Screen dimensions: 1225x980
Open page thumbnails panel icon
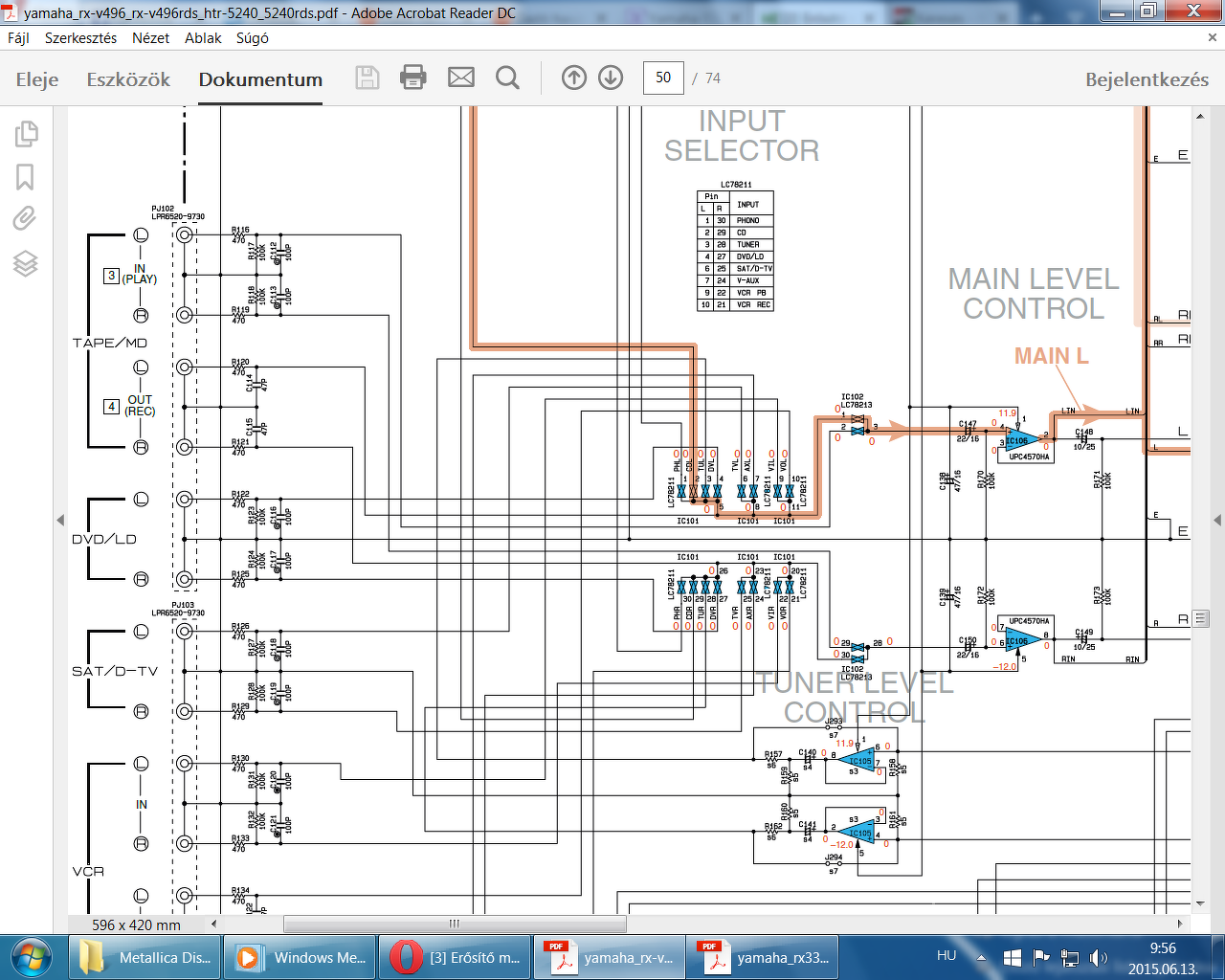27,134
